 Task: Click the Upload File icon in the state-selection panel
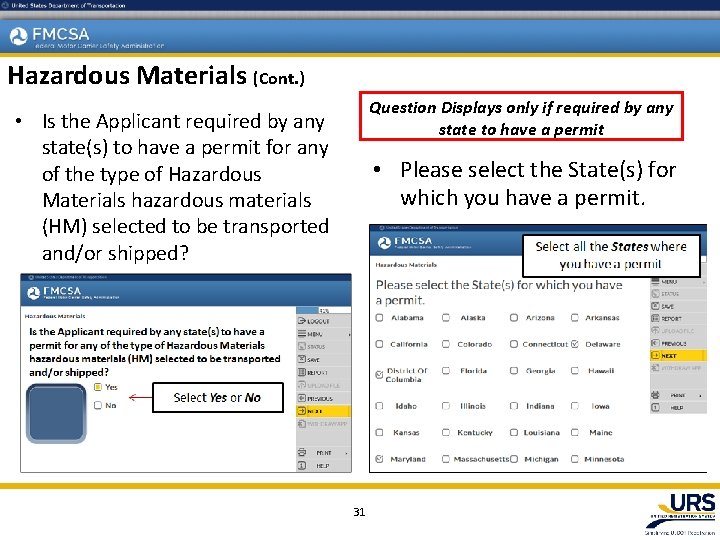[x=655, y=331]
